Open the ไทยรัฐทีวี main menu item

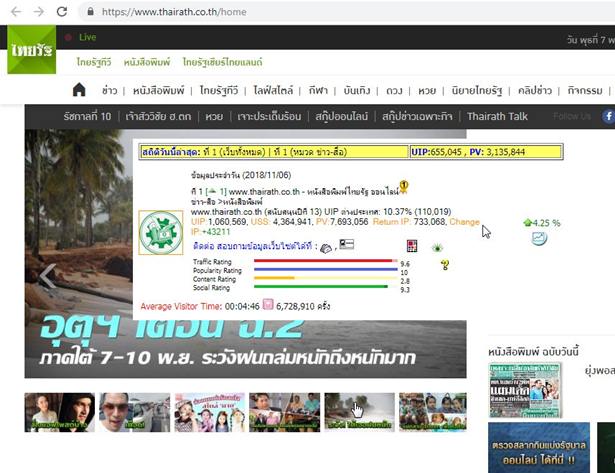[x=219, y=91]
